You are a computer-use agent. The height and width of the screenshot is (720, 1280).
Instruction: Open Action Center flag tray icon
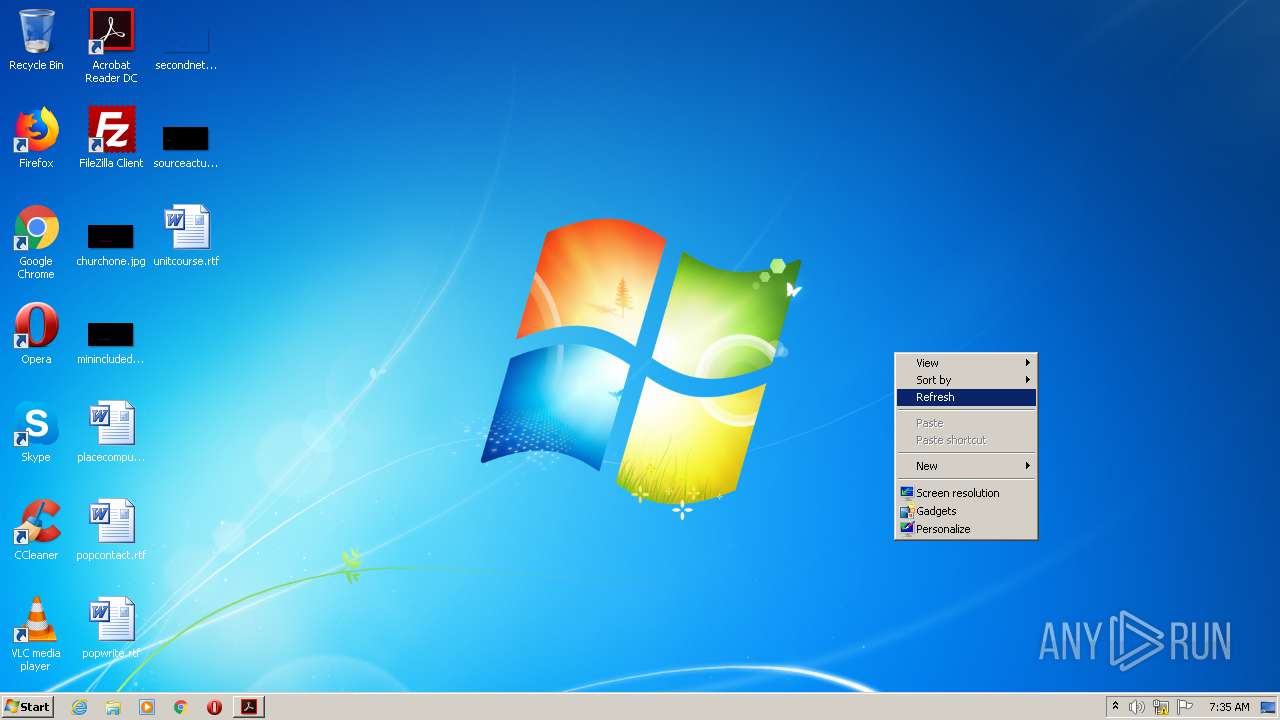(x=1185, y=707)
